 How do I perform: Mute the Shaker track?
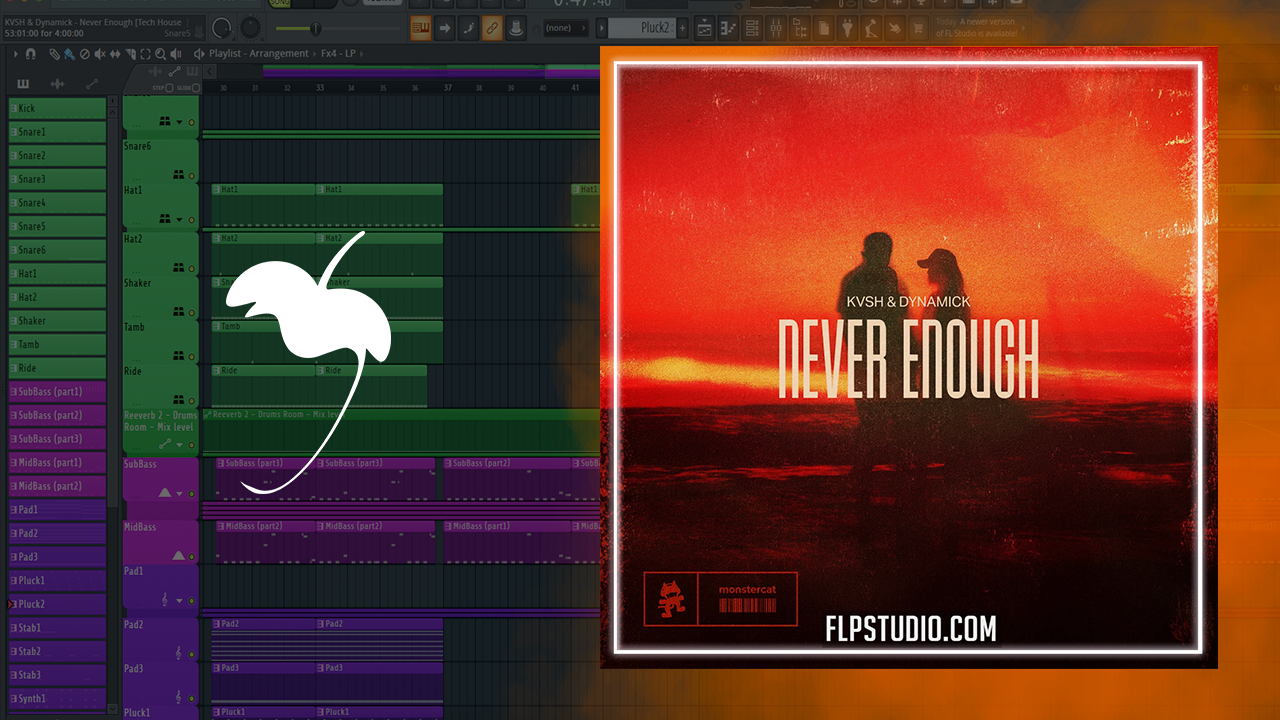tap(191, 312)
